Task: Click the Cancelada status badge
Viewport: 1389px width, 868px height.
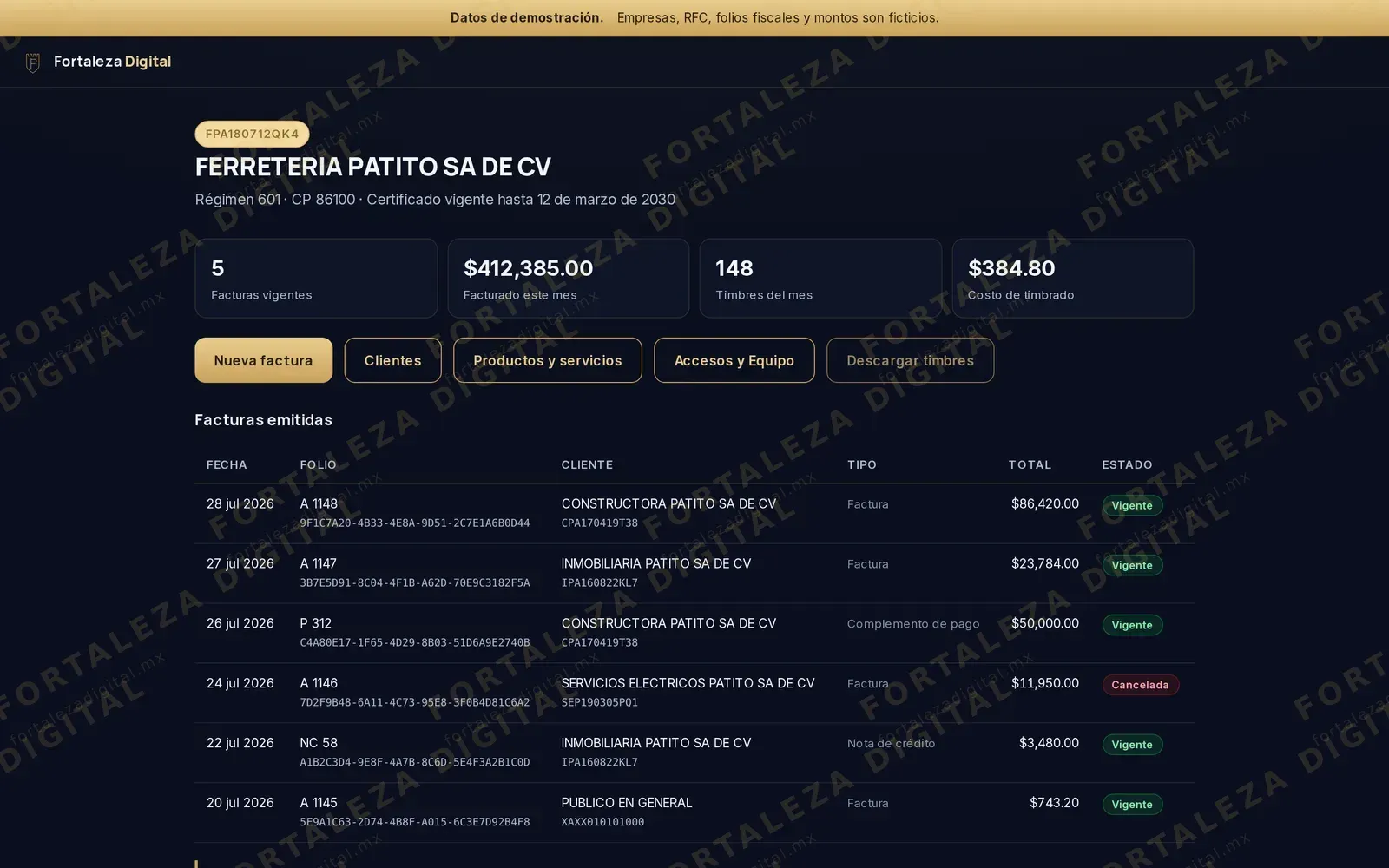Action: click(x=1141, y=685)
